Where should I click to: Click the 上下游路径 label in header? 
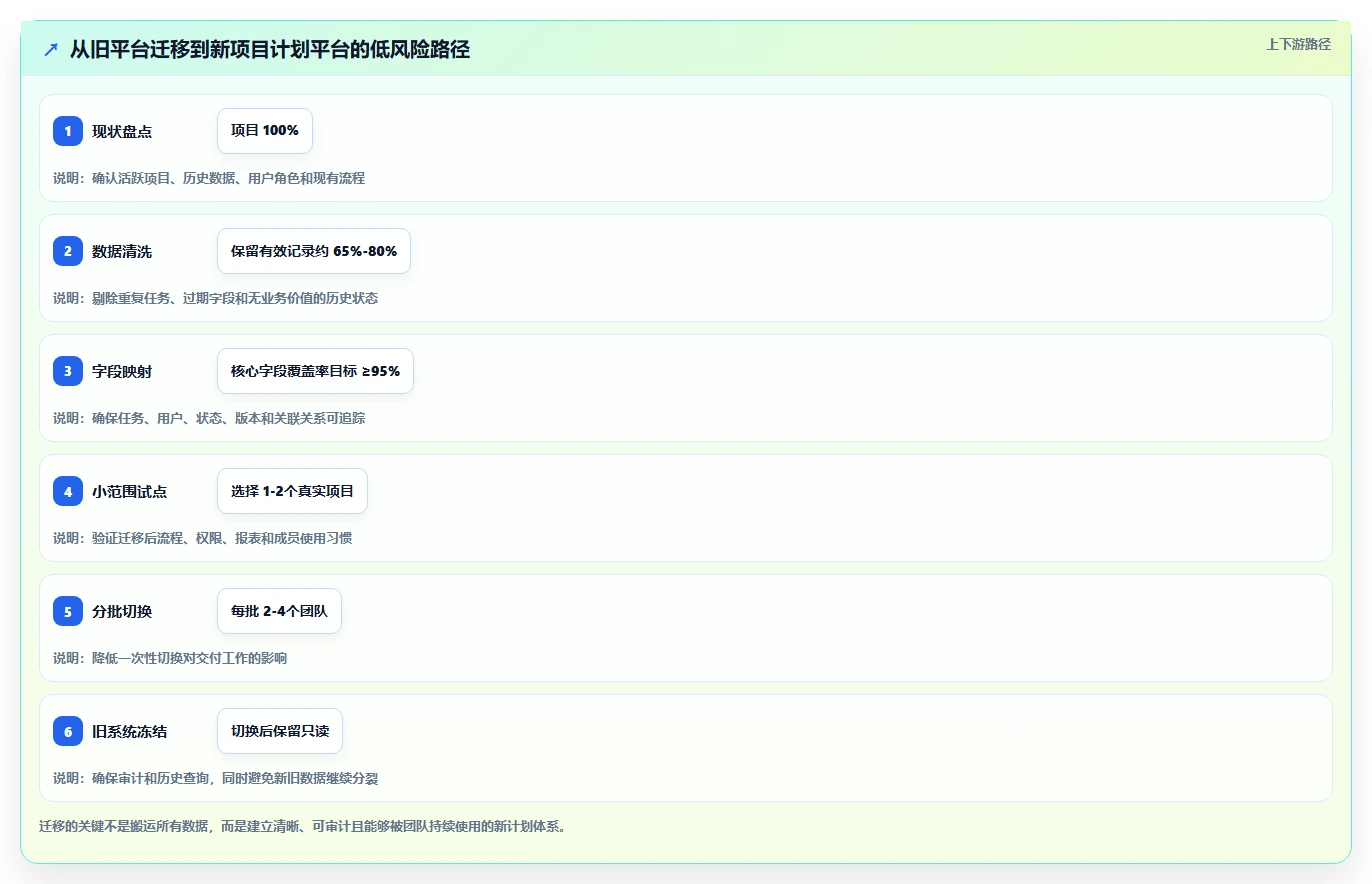click(1298, 44)
